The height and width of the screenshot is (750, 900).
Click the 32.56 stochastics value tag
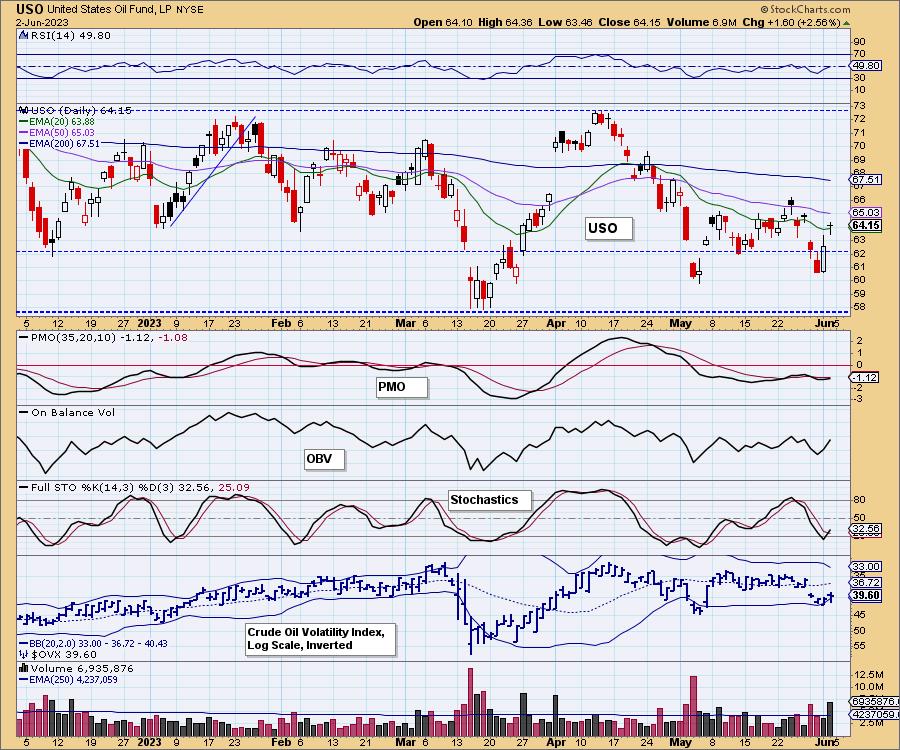click(x=866, y=529)
